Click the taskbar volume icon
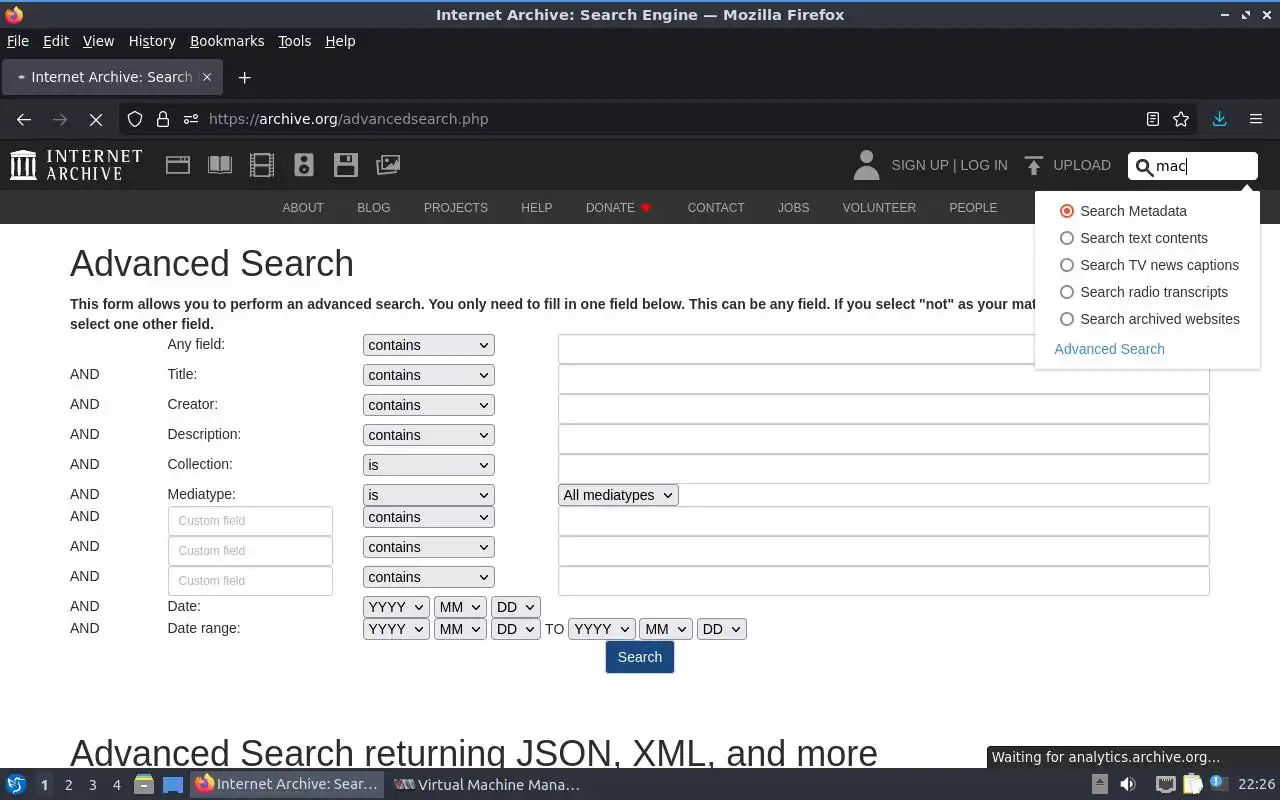Viewport: 1280px width, 800px height. (1128, 784)
